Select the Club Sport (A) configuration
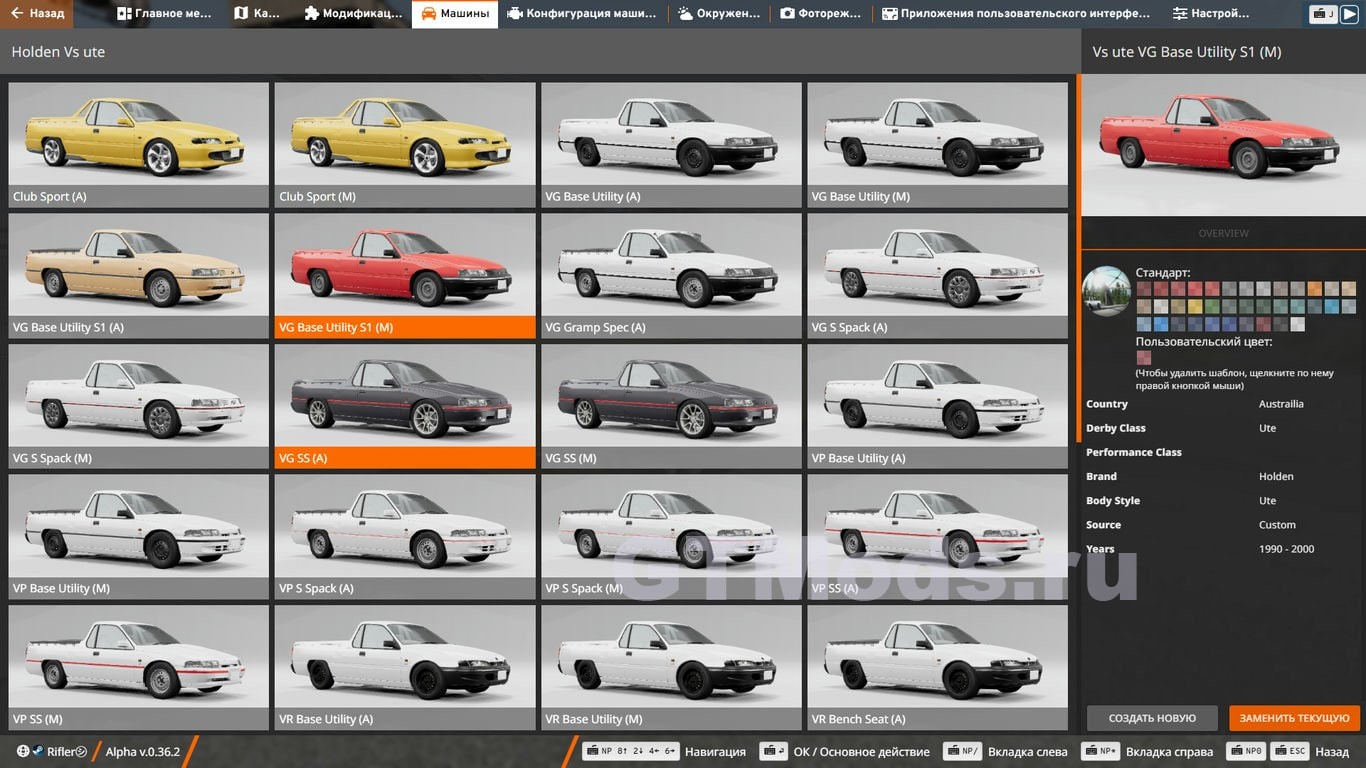This screenshot has width=1366, height=768. (139, 145)
